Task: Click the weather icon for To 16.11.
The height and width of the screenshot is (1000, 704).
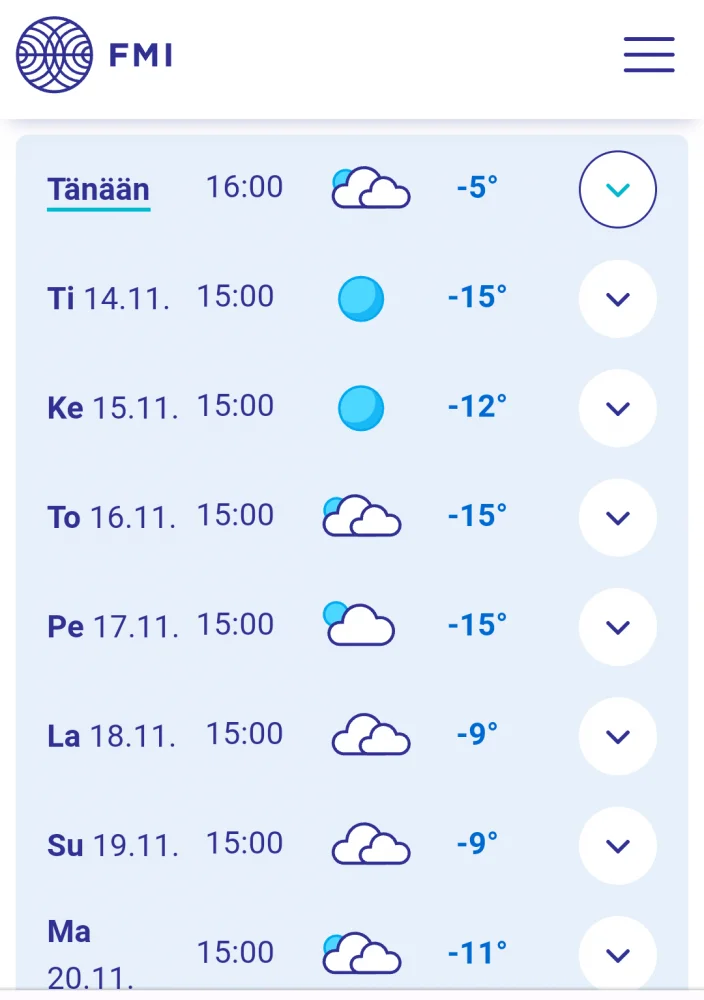Action: pyautogui.click(x=361, y=516)
